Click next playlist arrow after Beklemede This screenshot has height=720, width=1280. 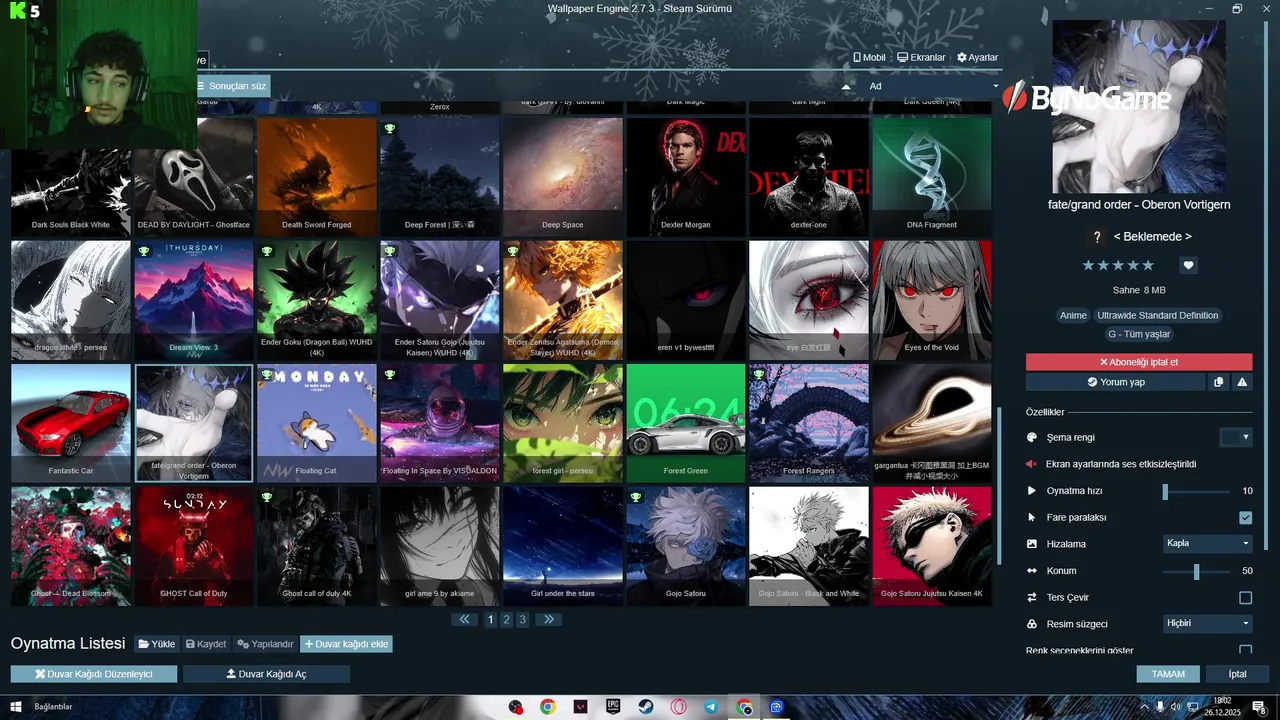[x=1187, y=237]
